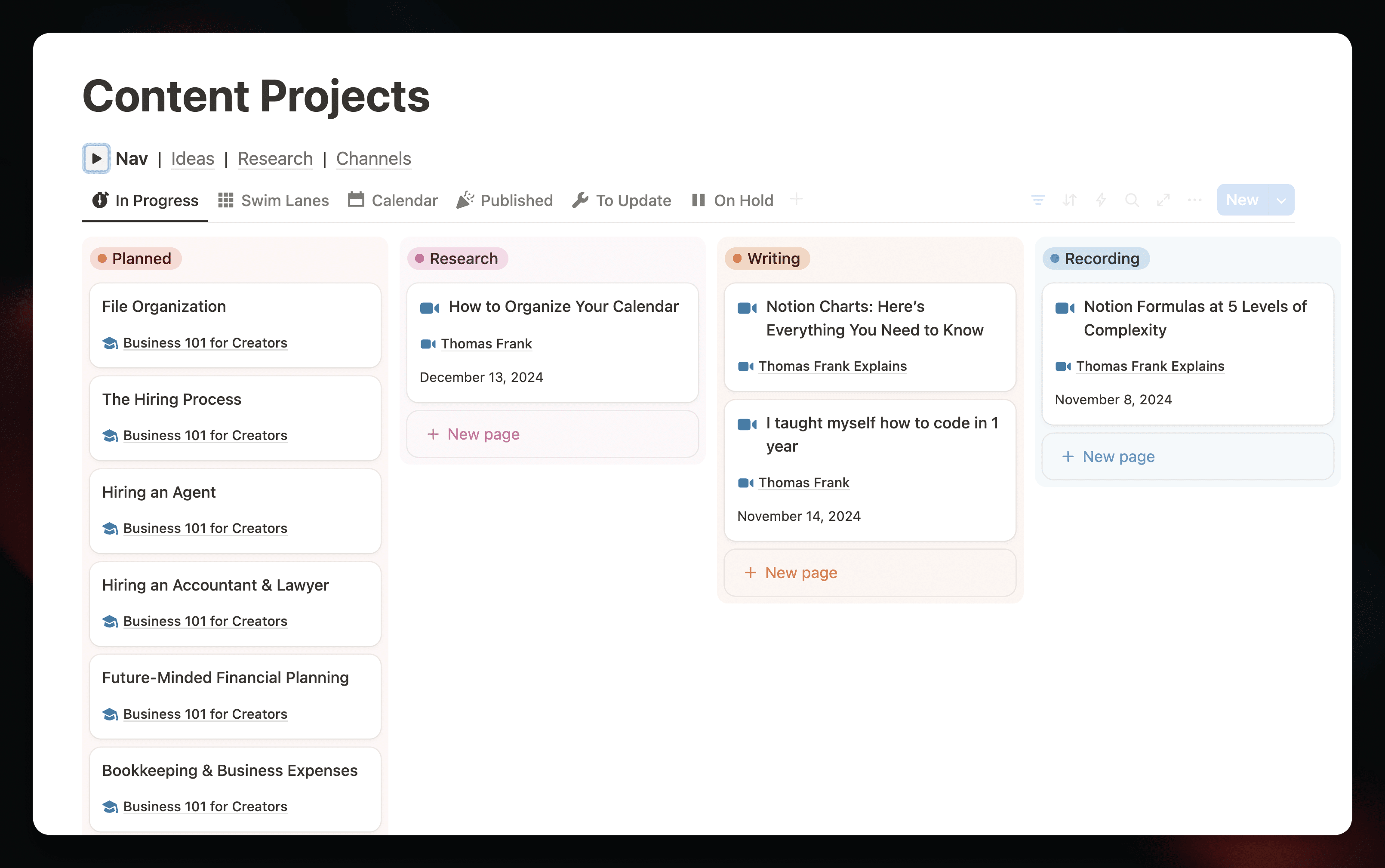
Task: Open Thomas Frank Explains link under Notion Charts
Action: point(833,366)
